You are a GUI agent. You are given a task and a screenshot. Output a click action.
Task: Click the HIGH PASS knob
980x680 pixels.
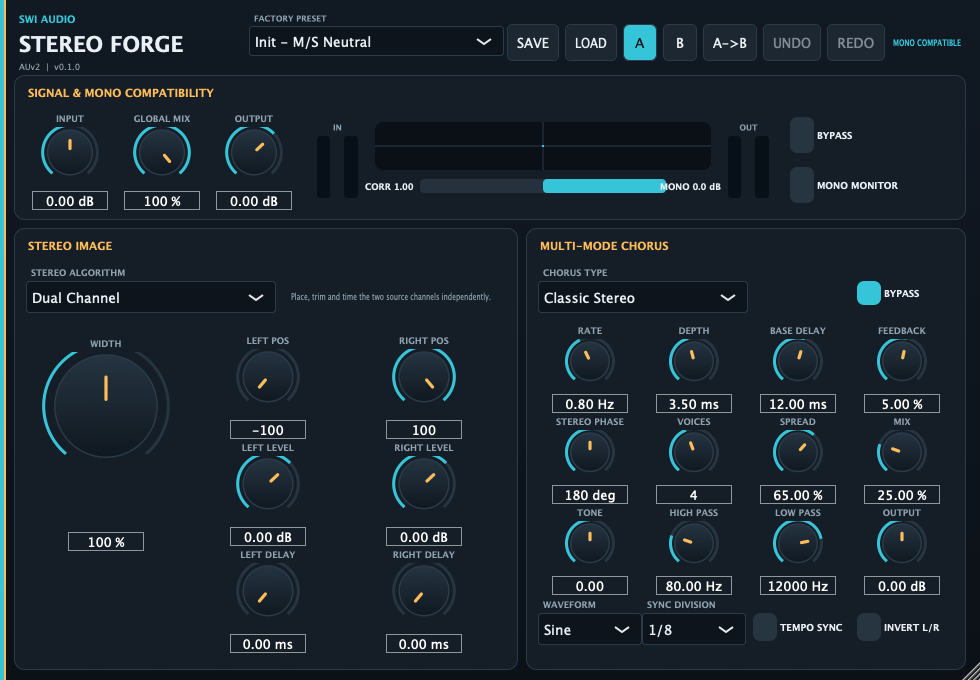tap(694, 542)
